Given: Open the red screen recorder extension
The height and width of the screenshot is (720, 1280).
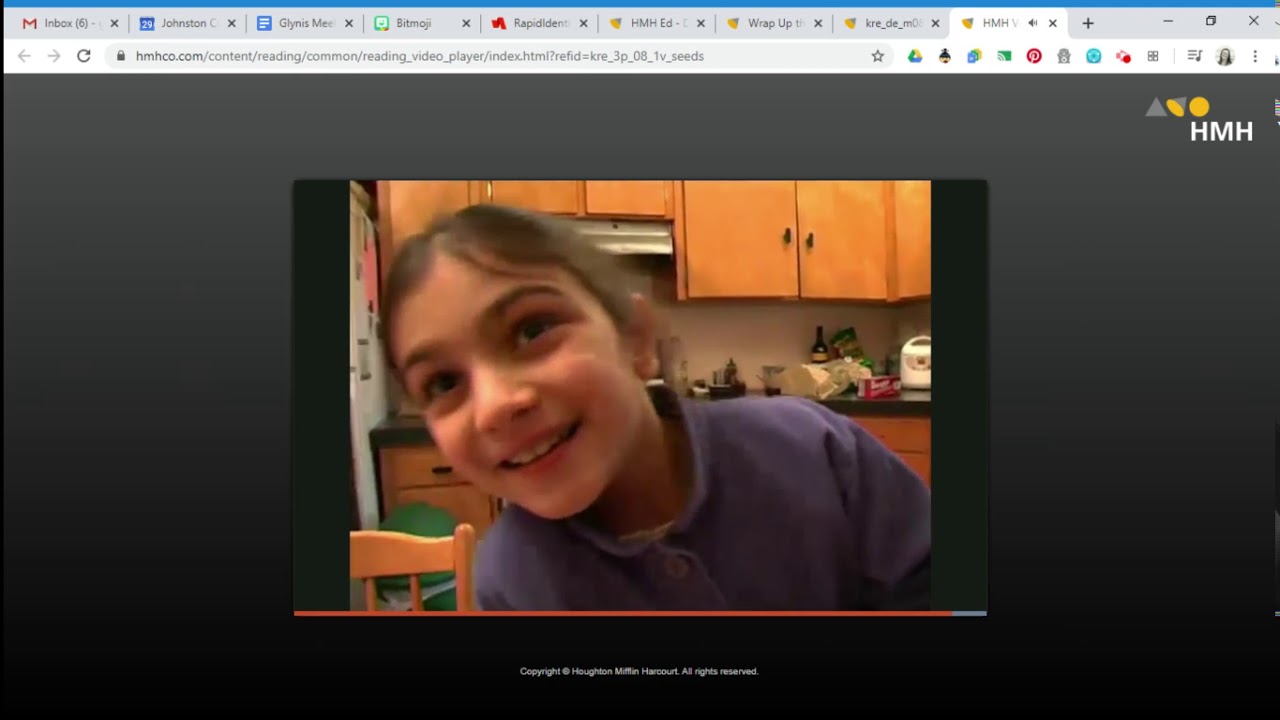Looking at the screenshot, I should (1123, 56).
